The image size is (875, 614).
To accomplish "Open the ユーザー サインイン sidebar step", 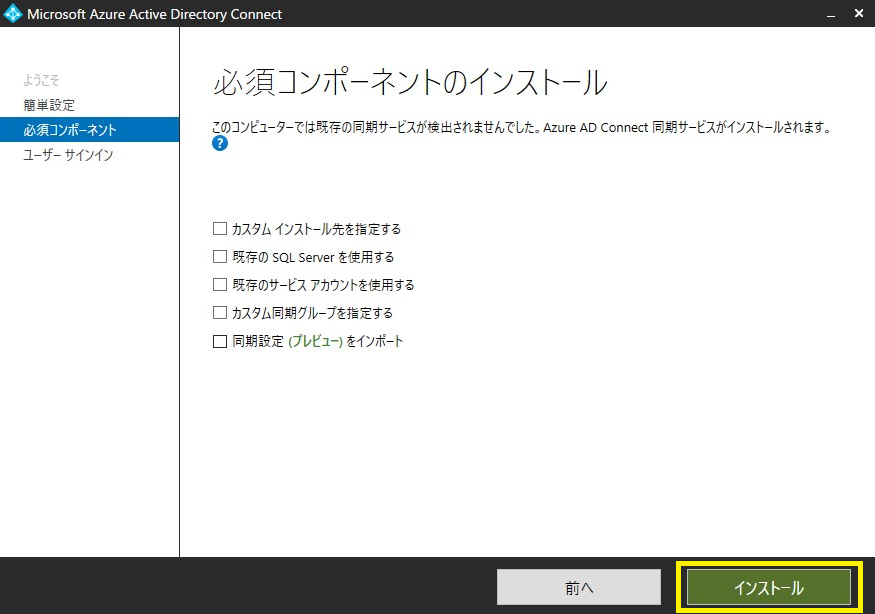I will pyautogui.click(x=68, y=155).
